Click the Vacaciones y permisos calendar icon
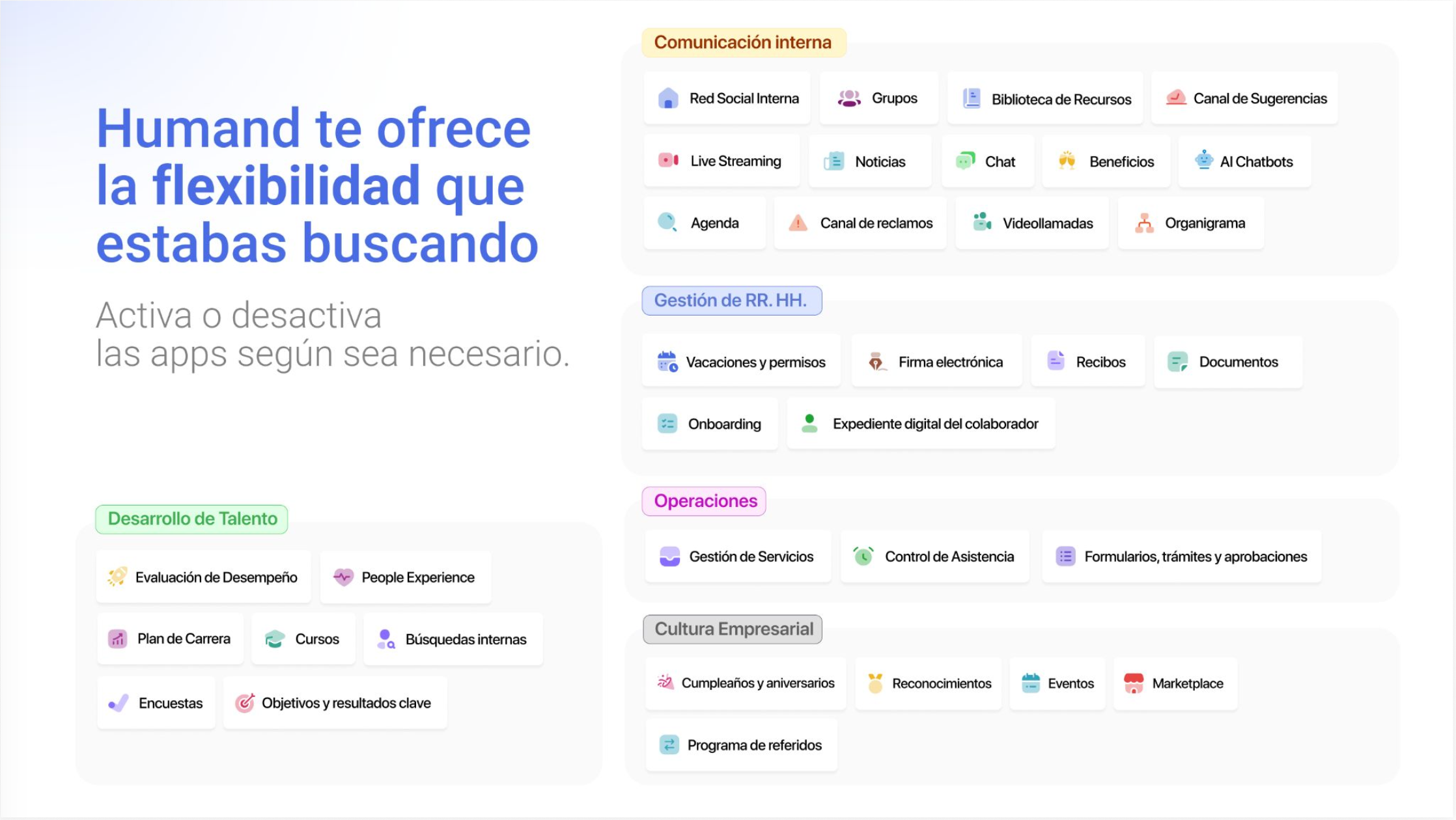 coord(667,361)
